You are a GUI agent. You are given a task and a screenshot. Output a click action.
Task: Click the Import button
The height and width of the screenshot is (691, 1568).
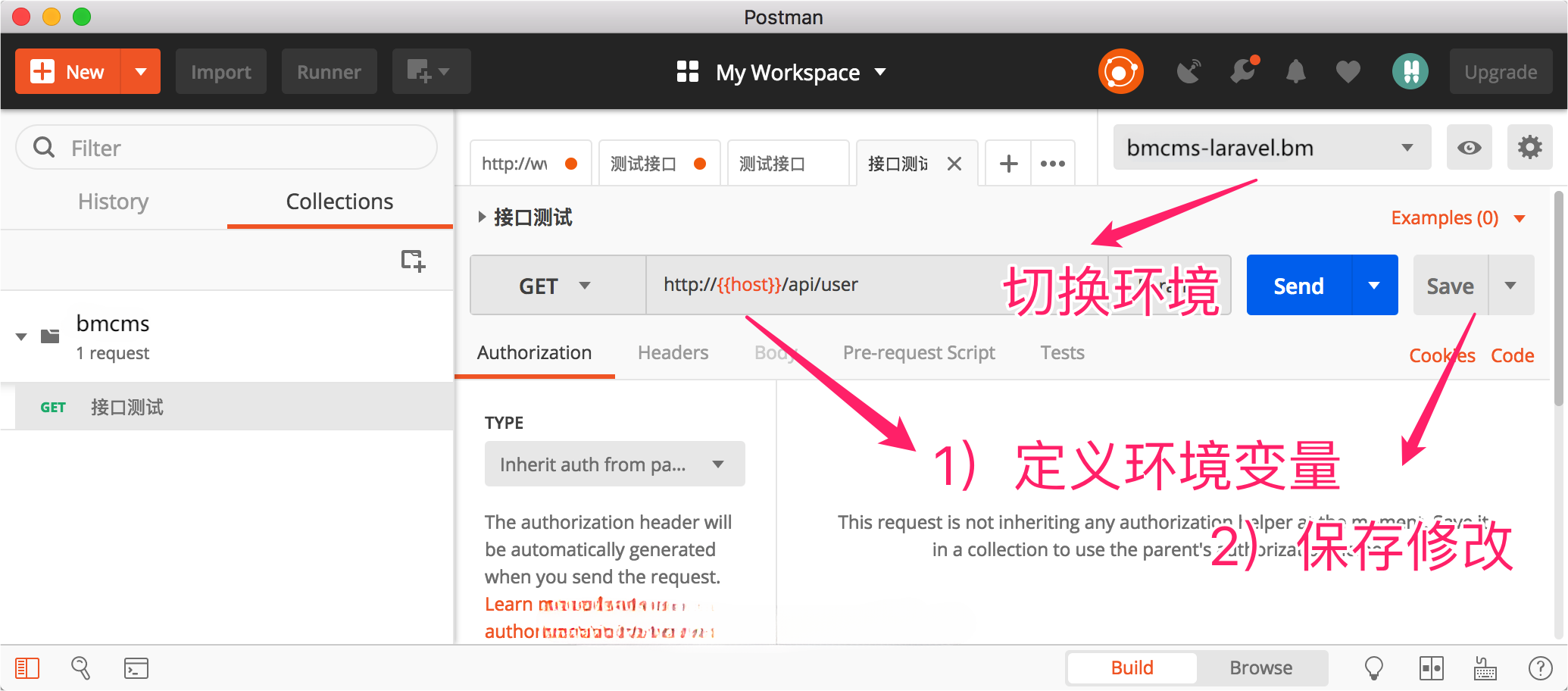point(220,72)
